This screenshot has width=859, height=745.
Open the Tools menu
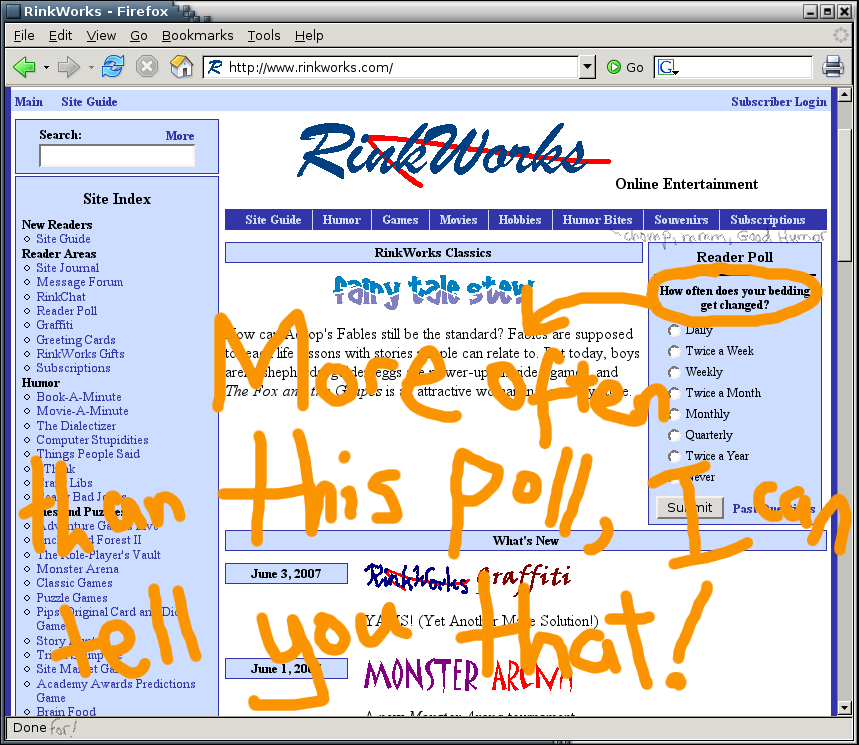click(264, 36)
